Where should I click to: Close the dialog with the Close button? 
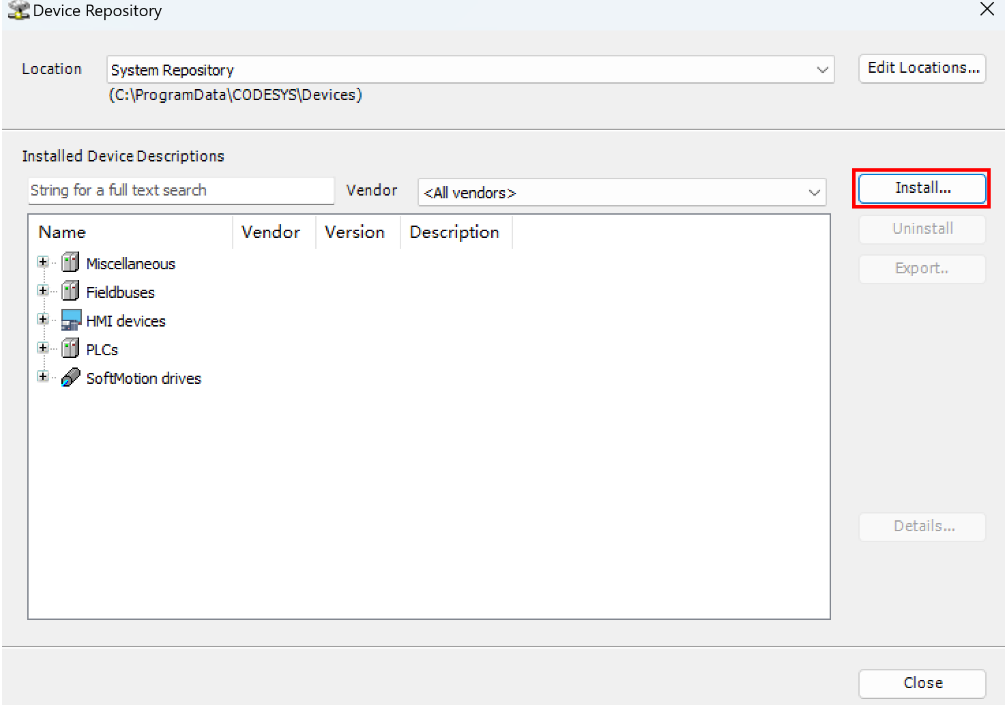(922, 683)
